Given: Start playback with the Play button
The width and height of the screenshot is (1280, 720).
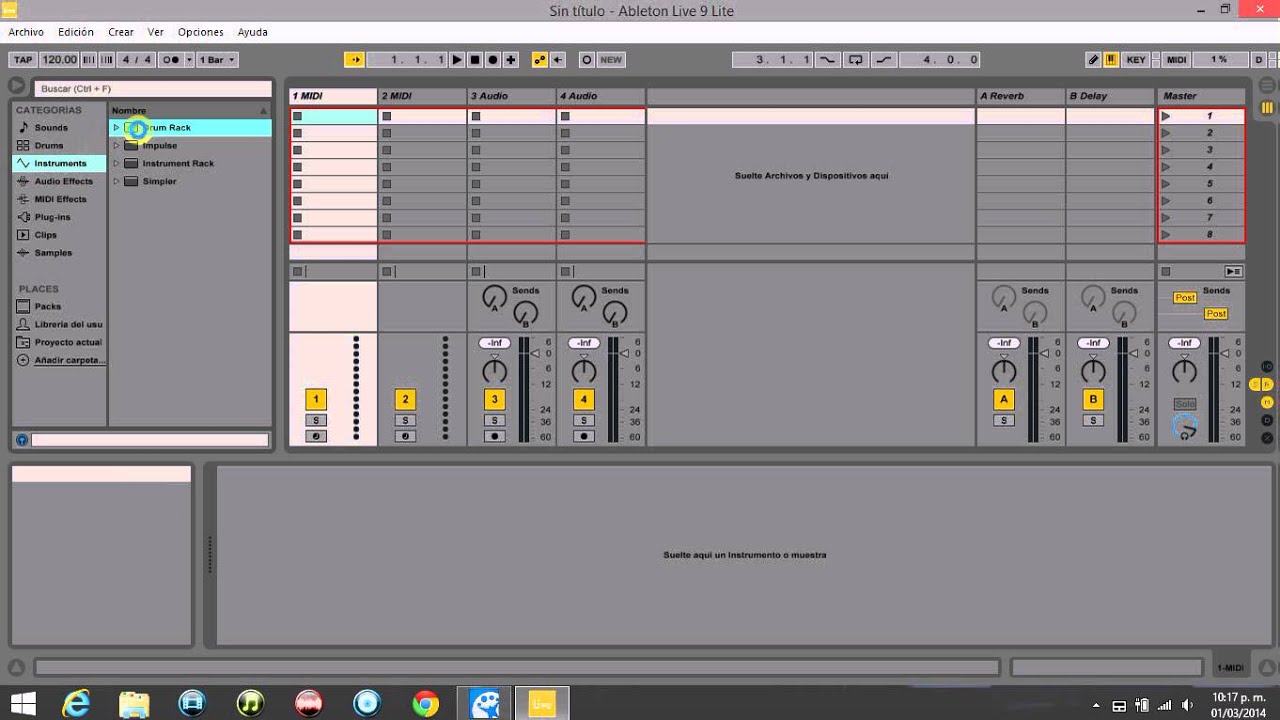Looking at the screenshot, I should [x=457, y=60].
